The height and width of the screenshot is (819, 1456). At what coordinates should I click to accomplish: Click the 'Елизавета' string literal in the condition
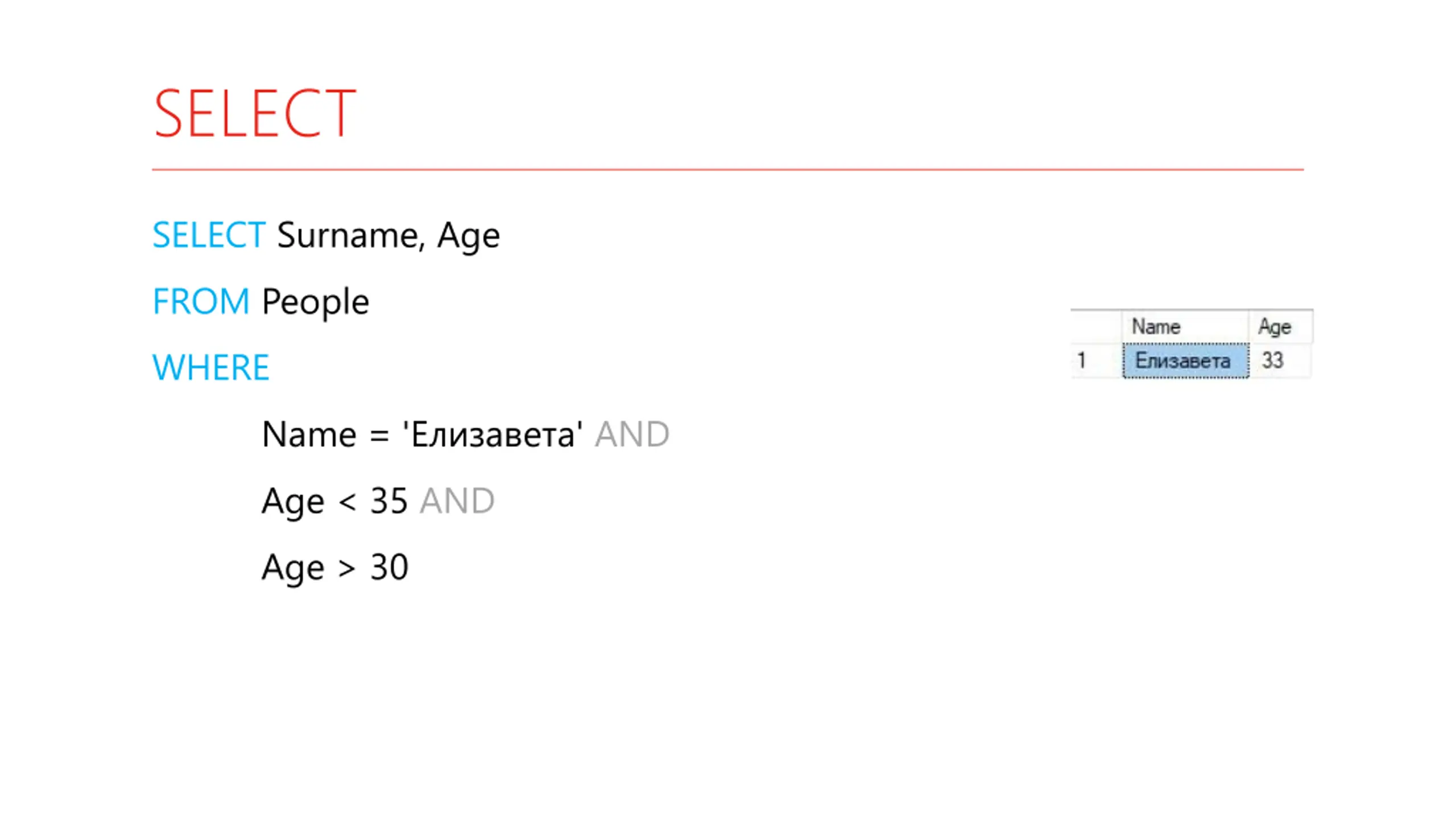click(492, 434)
